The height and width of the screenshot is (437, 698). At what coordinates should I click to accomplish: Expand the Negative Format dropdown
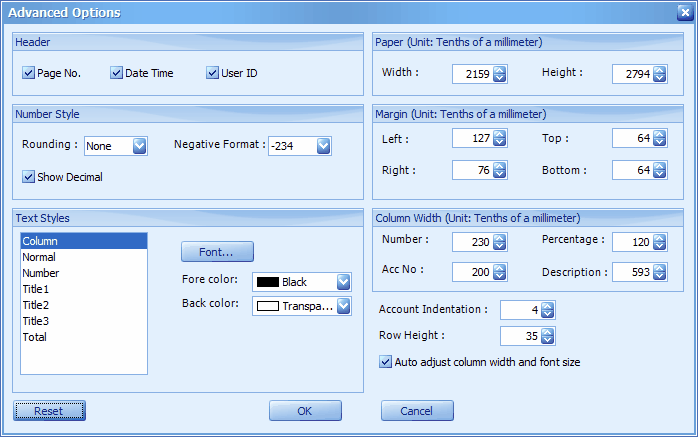[323, 146]
